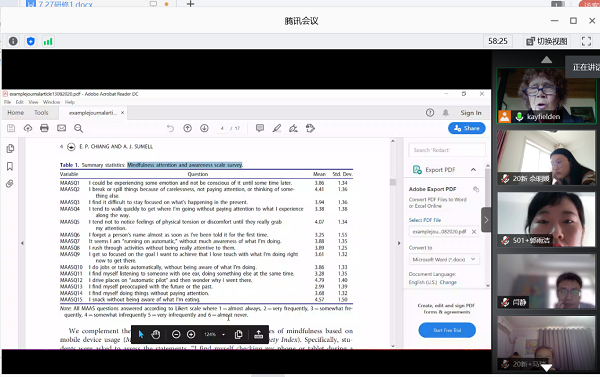Enter fullscreen mode in Tencent Meeting

[587, 41]
